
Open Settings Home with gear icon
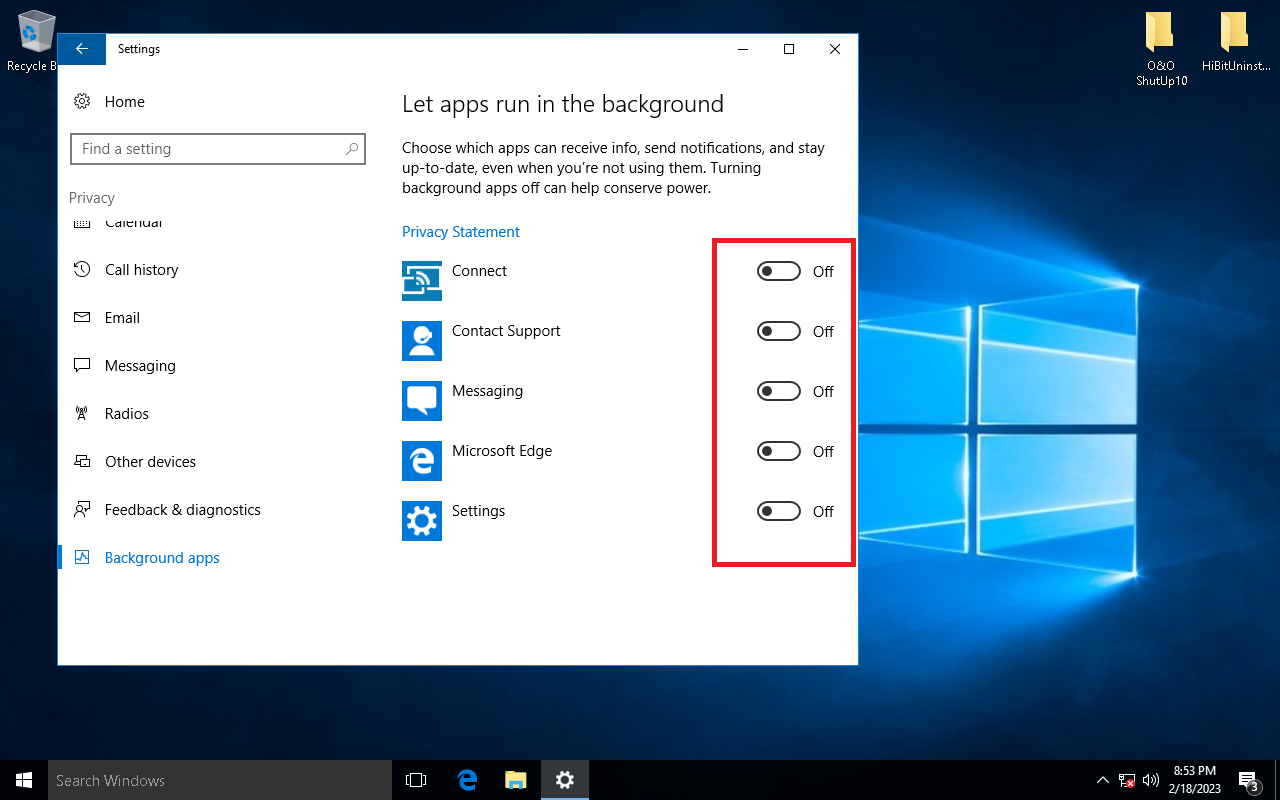coord(83,102)
